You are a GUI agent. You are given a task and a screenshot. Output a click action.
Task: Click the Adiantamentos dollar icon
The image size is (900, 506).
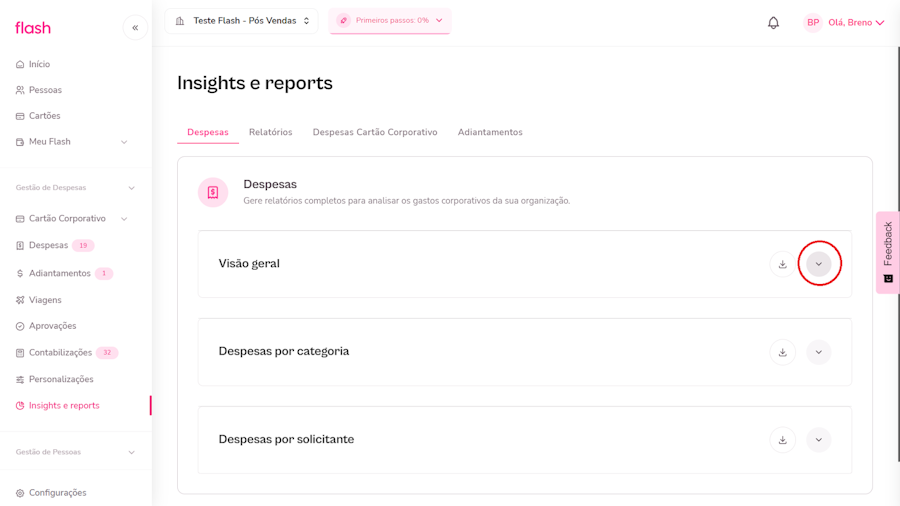(x=20, y=274)
